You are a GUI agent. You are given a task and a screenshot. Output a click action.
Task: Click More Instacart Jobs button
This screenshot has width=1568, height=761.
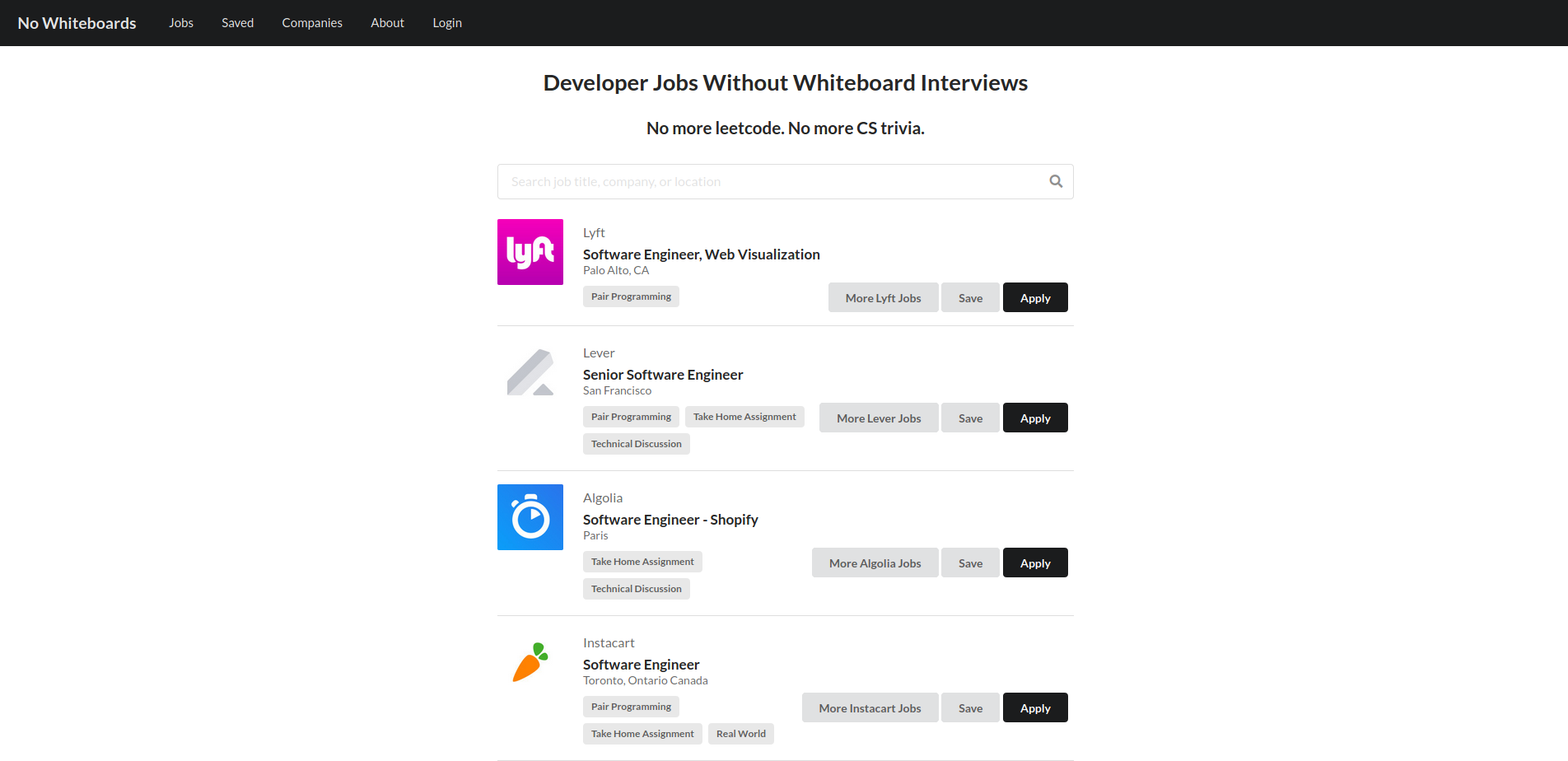[870, 707]
